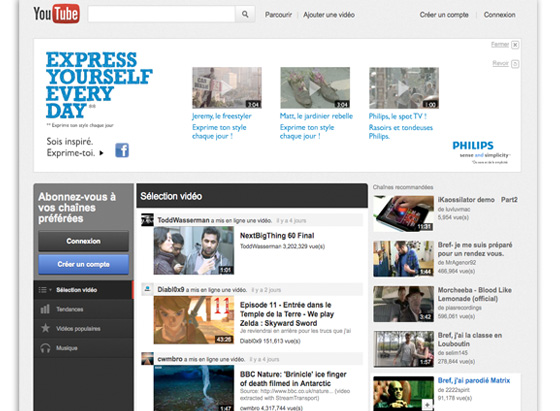The height and width of the screenshot is (411, 560).
Task: Open cwmbro channel name link
Action: 170,359
